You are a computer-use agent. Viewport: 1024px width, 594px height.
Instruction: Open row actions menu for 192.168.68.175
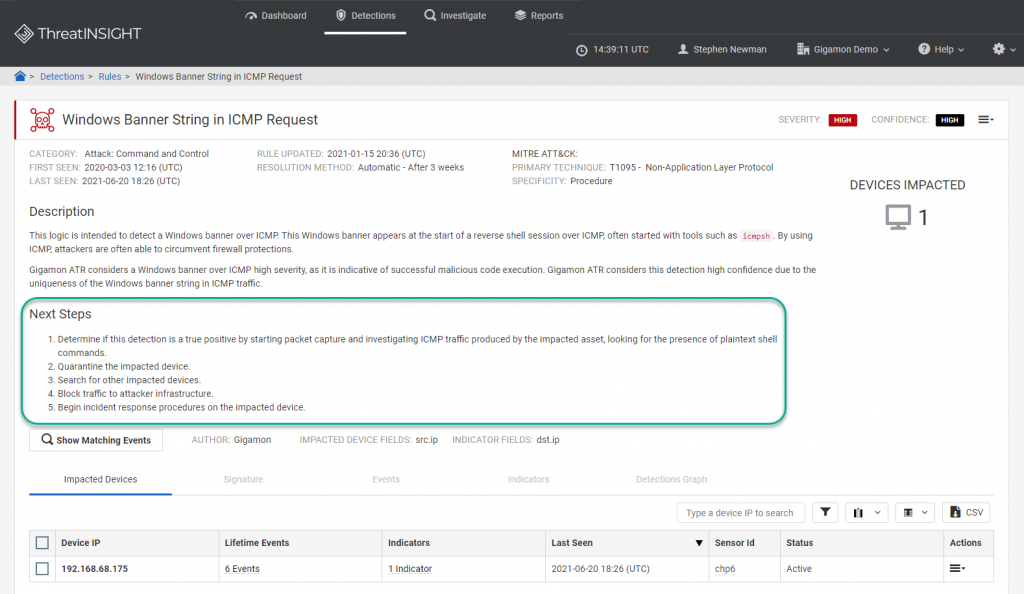pos(957,569)
